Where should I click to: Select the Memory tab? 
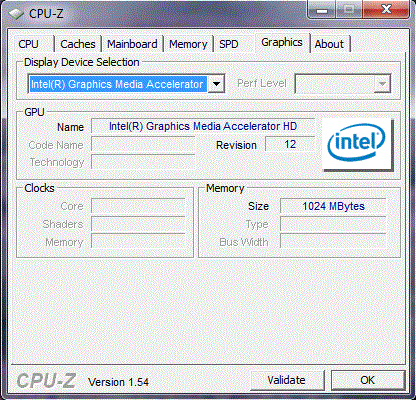click(x=188, y=44)
